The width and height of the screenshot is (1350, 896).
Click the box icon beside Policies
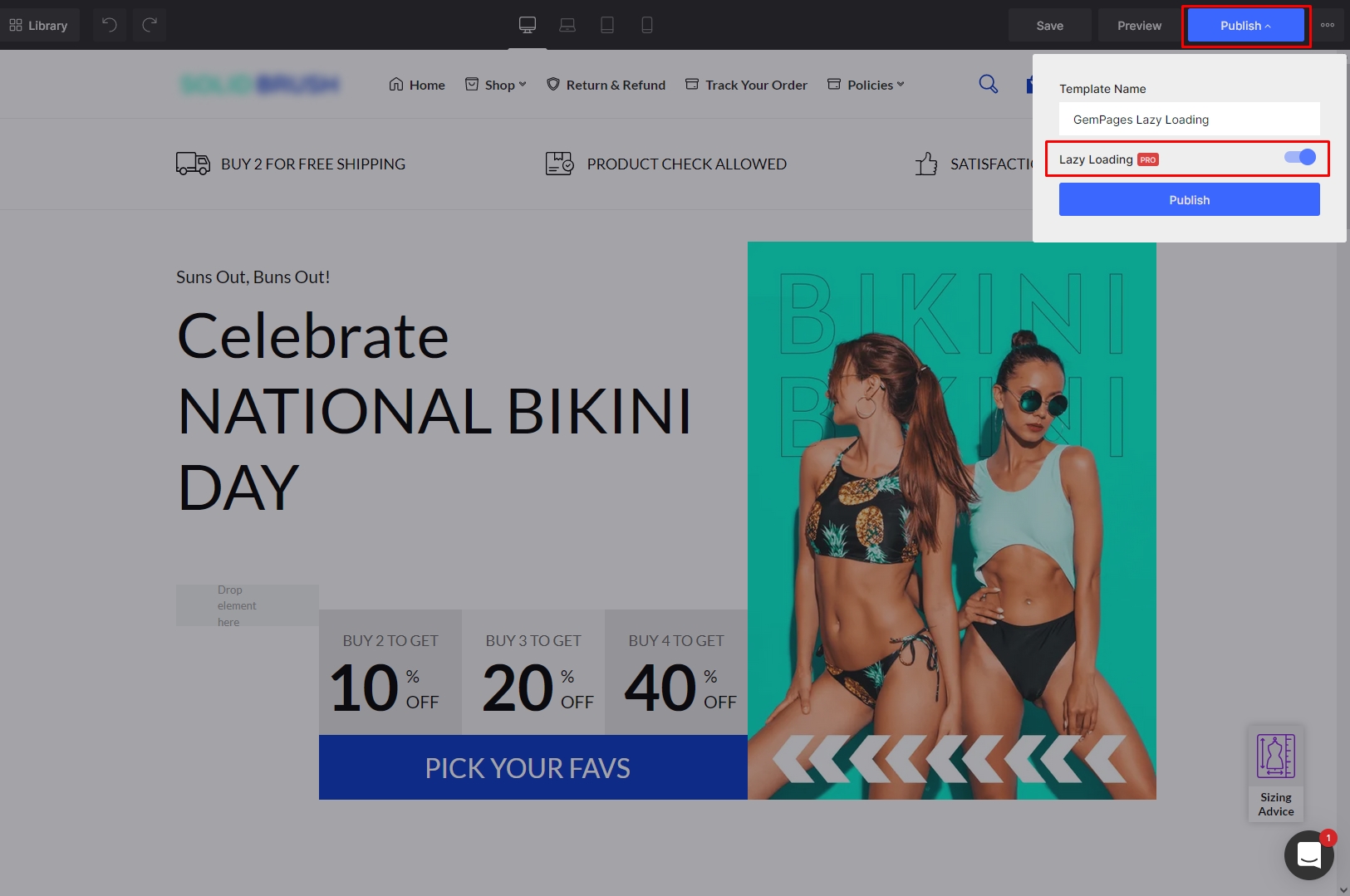pos(834,84)
